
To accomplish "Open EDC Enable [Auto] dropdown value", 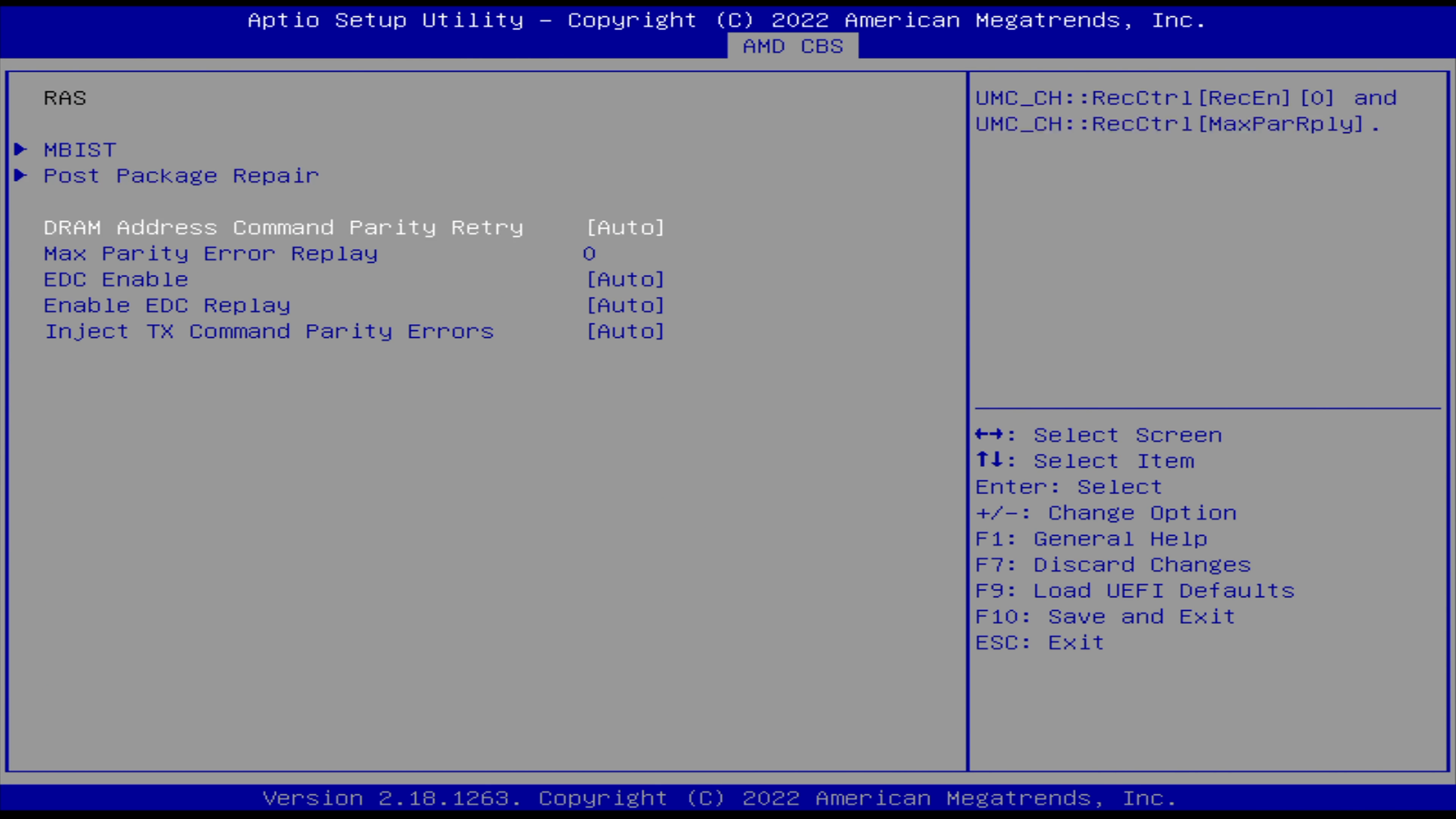I will point(625,279).
